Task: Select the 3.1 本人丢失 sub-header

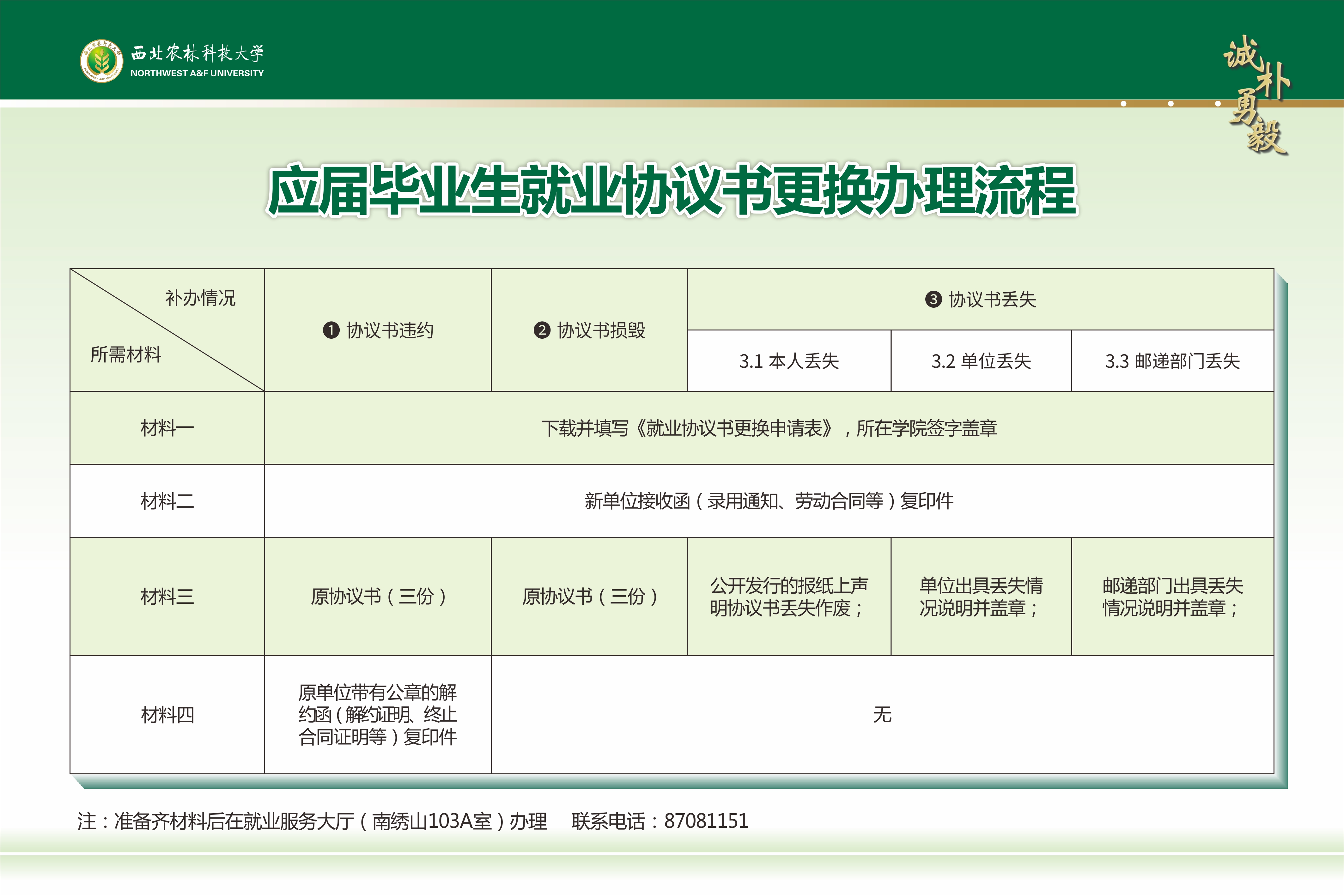Action: [x=788, y=361]
